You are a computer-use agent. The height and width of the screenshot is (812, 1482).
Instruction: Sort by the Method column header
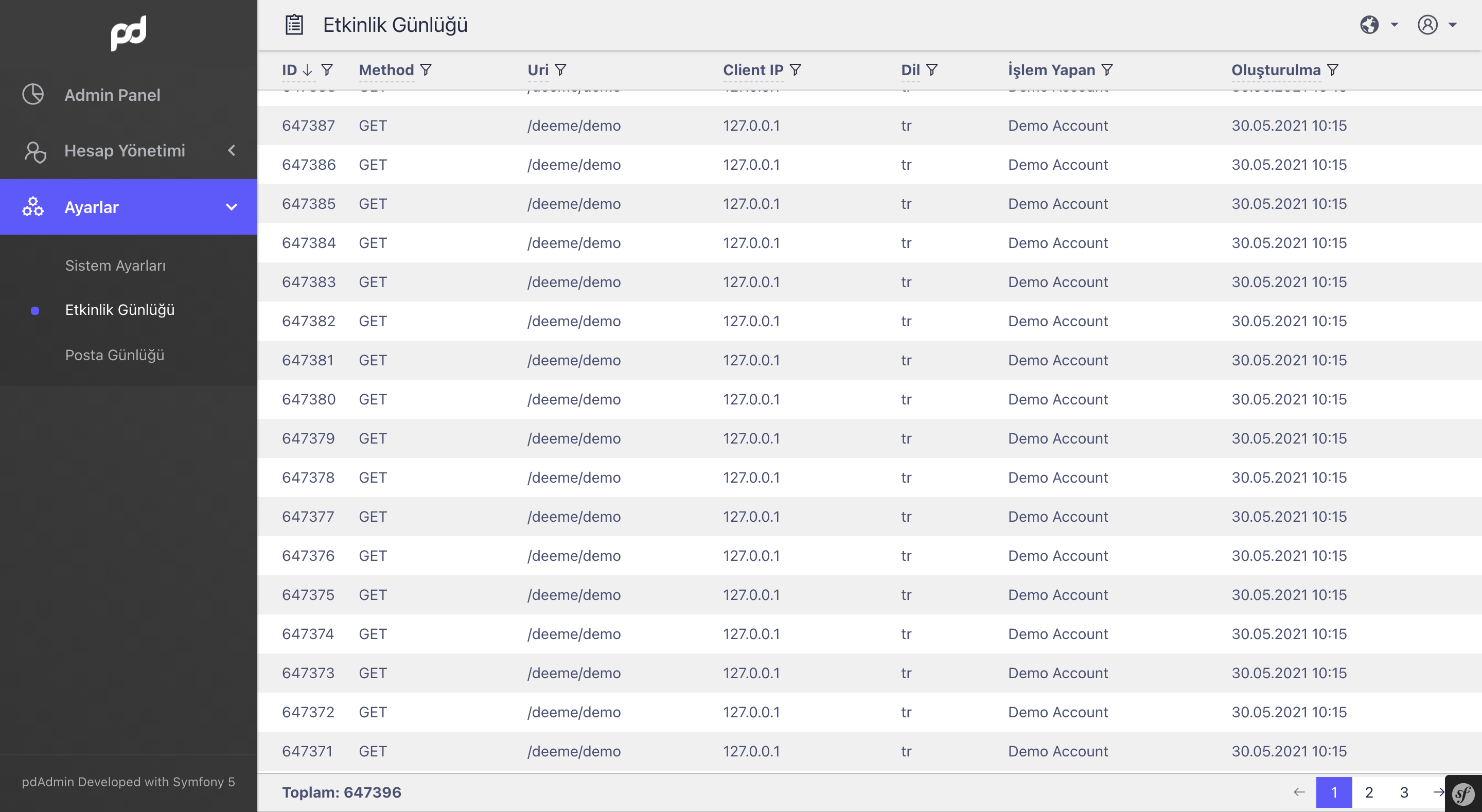386,69
